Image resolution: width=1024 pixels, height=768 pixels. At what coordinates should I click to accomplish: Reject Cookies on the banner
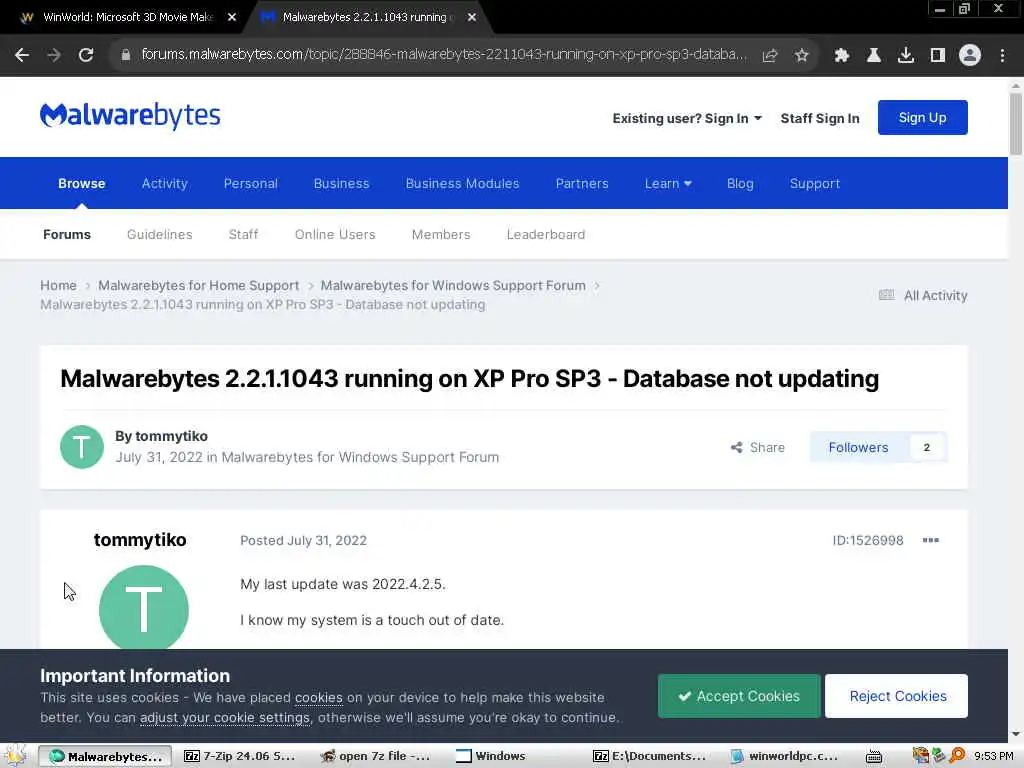[896, 696]
